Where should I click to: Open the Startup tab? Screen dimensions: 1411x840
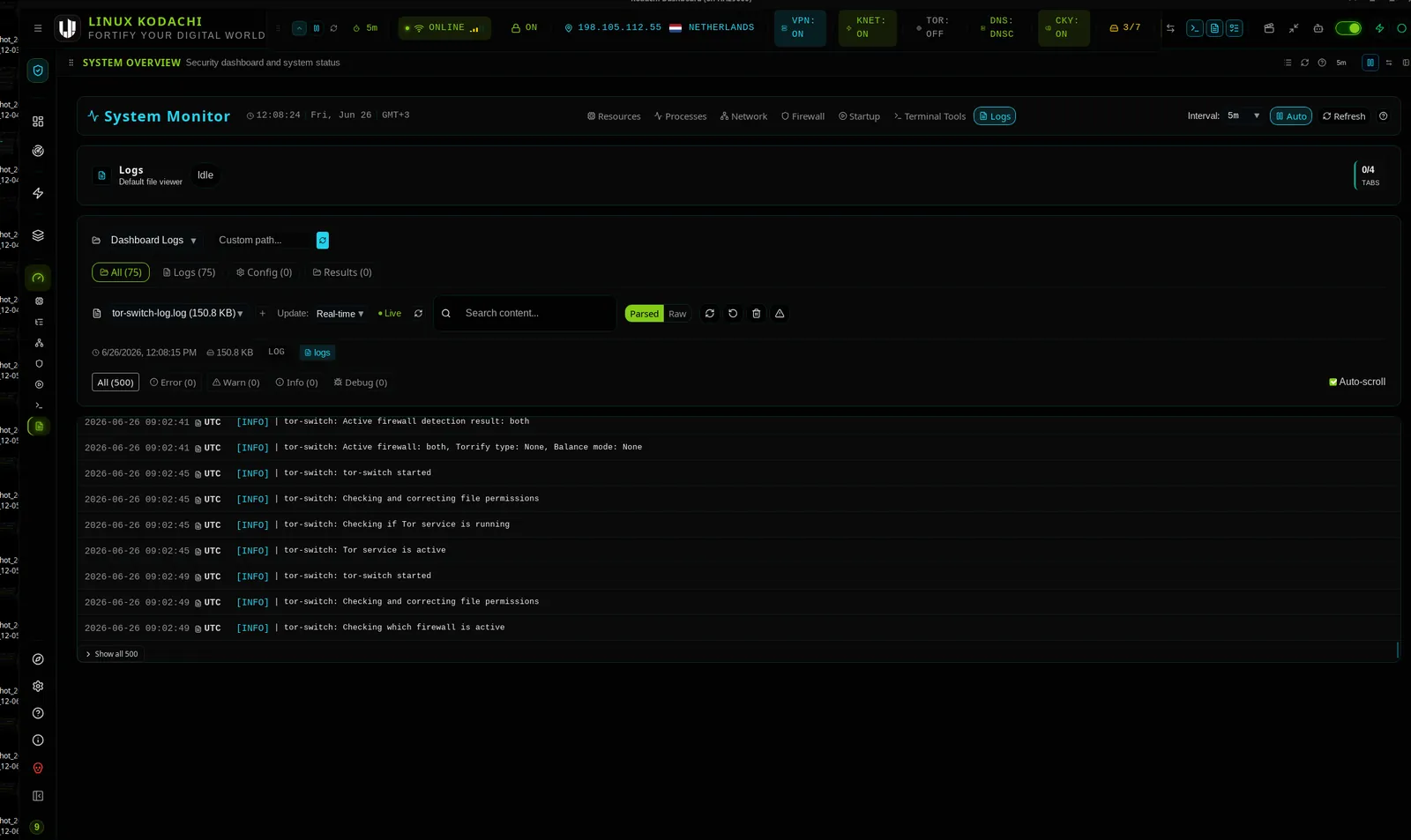tap(859, 116)
